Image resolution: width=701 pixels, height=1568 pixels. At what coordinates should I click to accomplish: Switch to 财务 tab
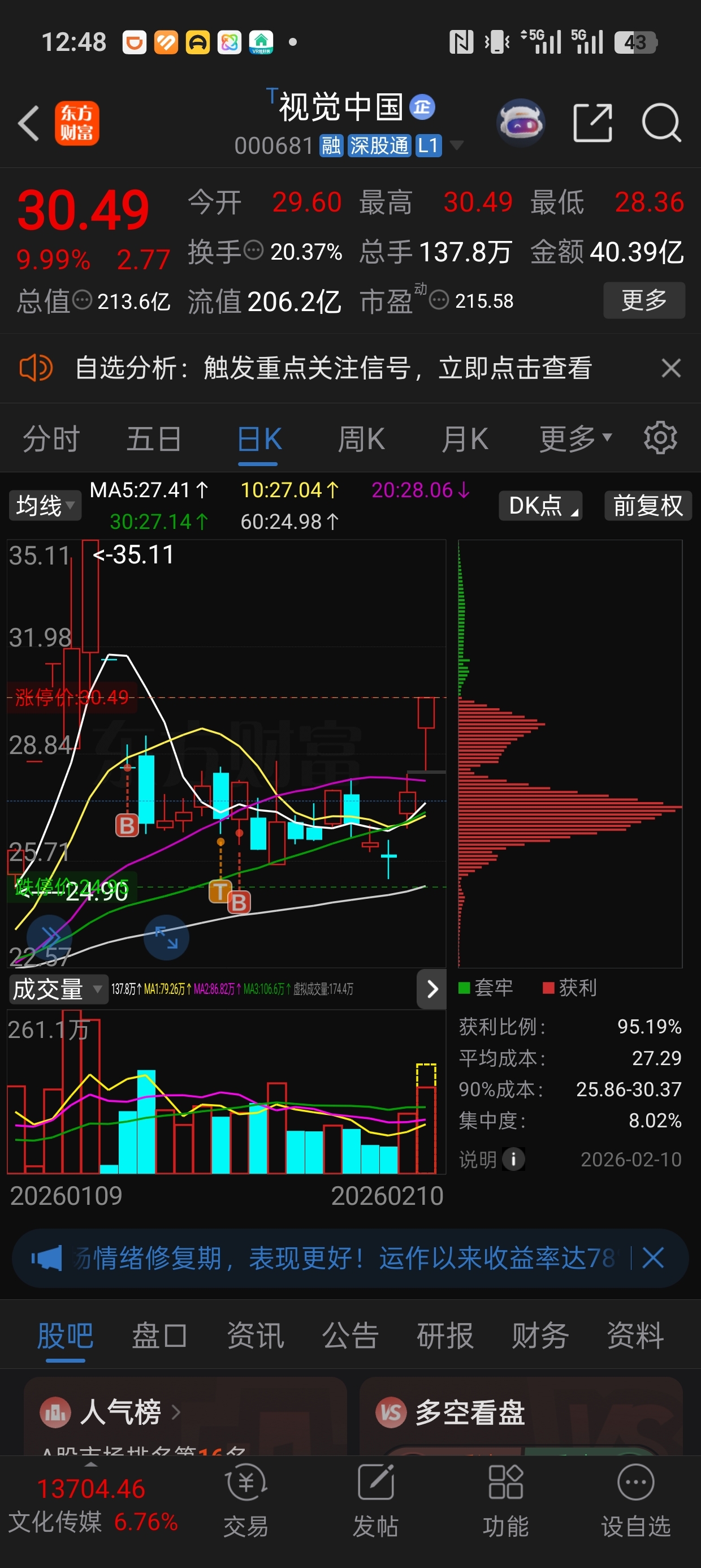pyautogui.click(x=540, y=1336)
